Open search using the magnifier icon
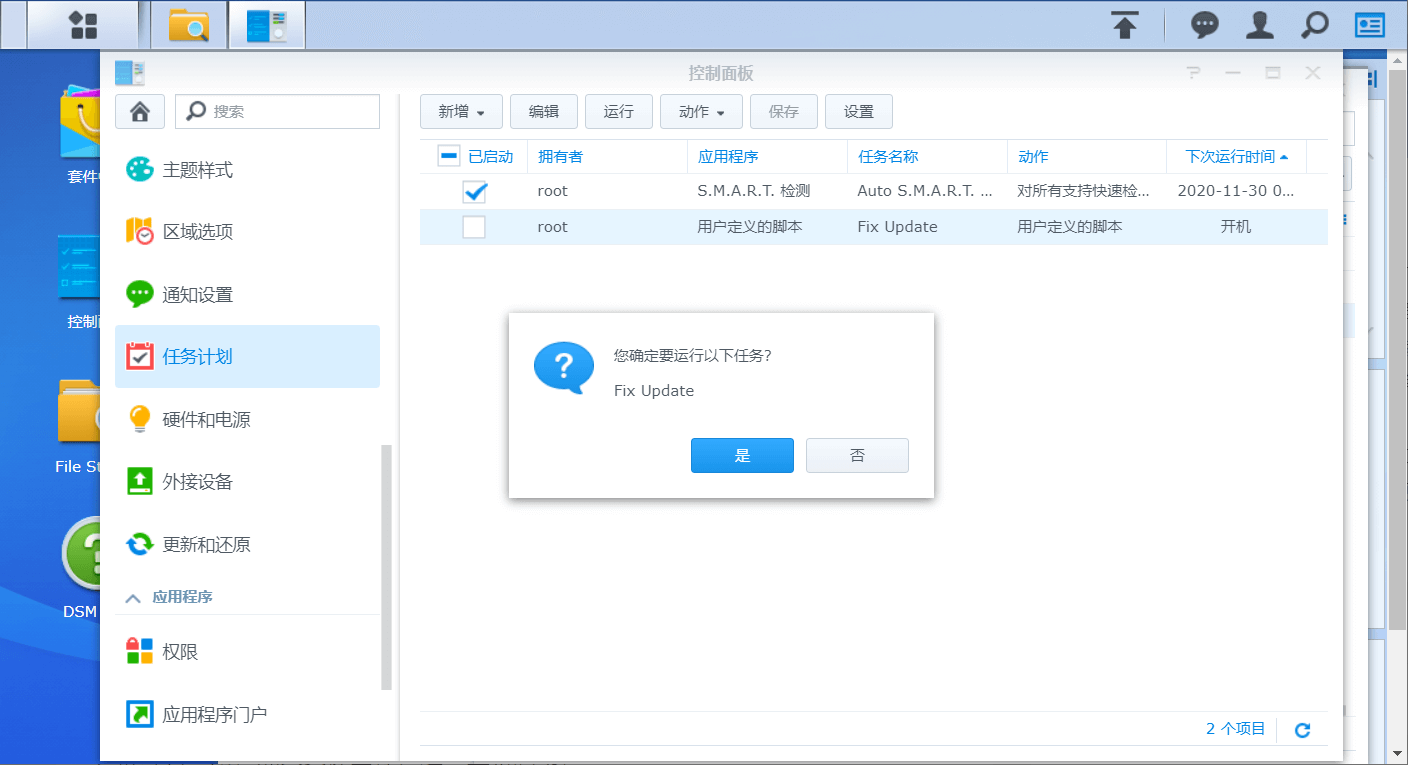This screenshot has height=765, width=1408. (1314, 24)
